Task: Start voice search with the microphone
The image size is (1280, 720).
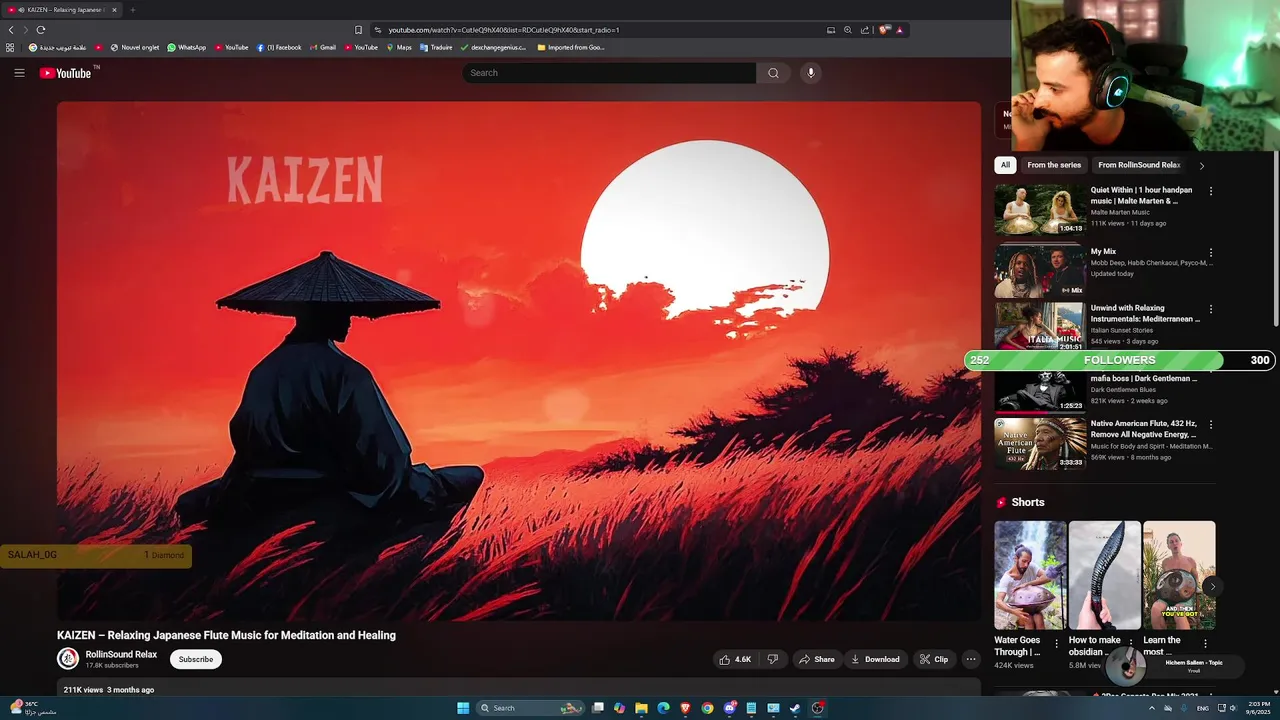Action: pos(811,73)
